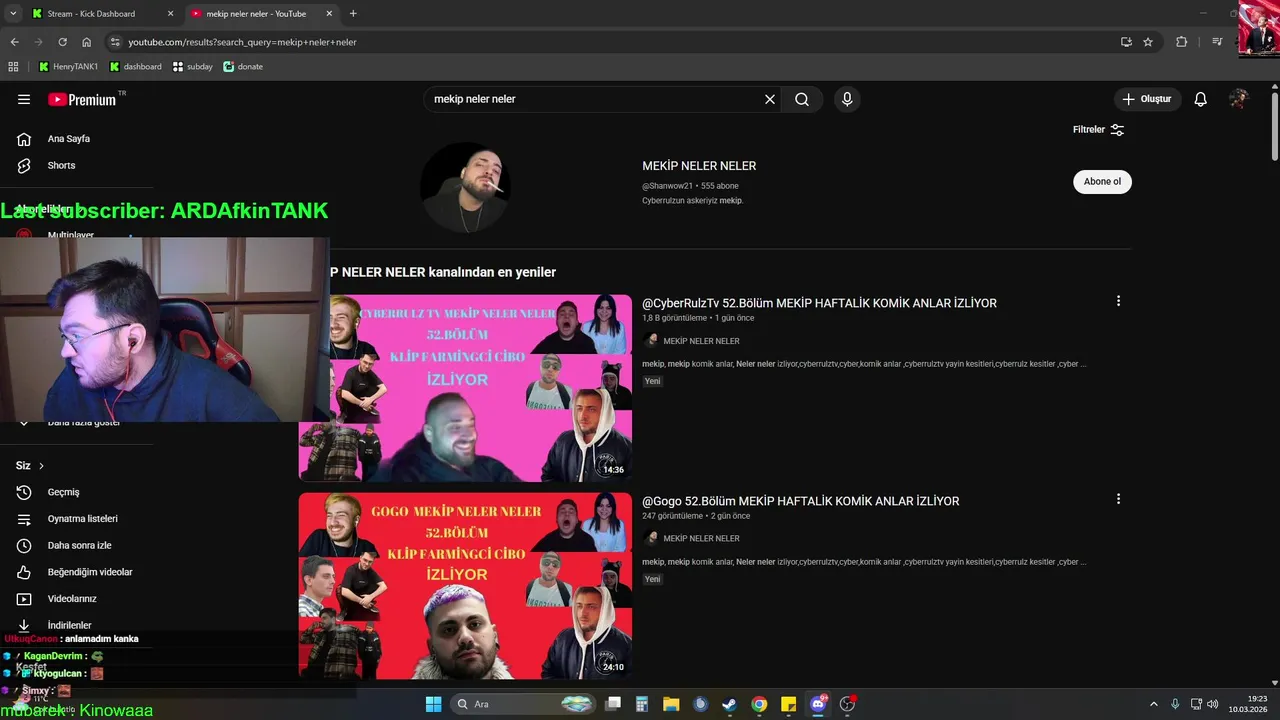Open Chrome from taskbar
1280x720 pixels.
(759, 704)
